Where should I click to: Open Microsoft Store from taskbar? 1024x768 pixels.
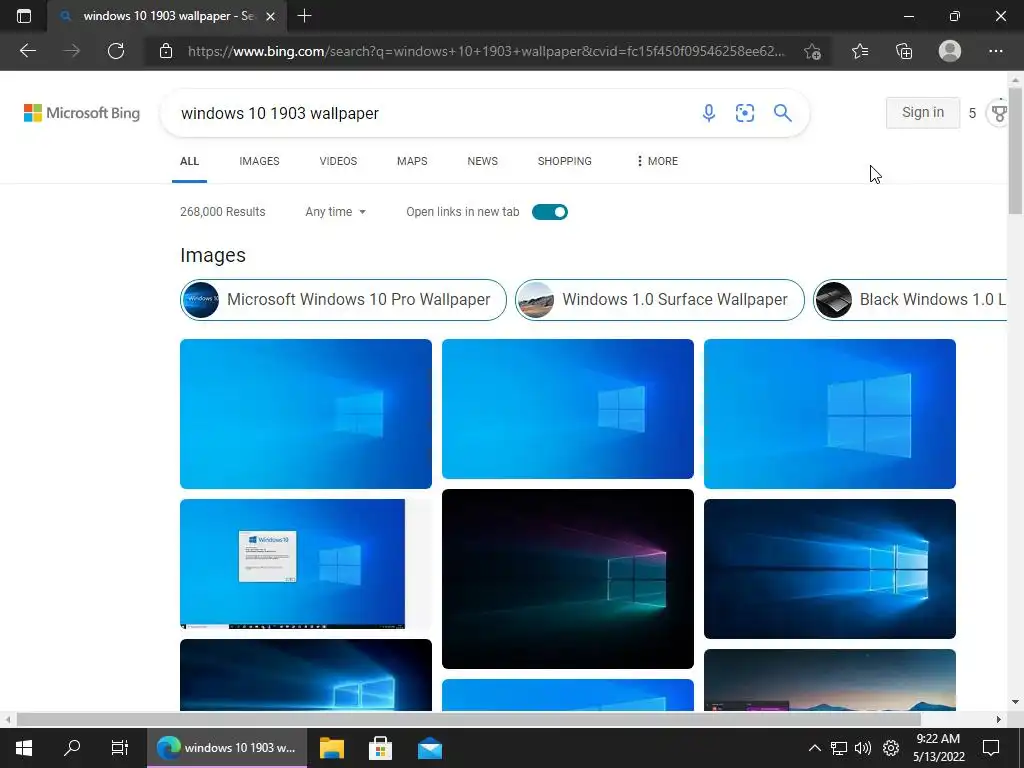point(381,748)
